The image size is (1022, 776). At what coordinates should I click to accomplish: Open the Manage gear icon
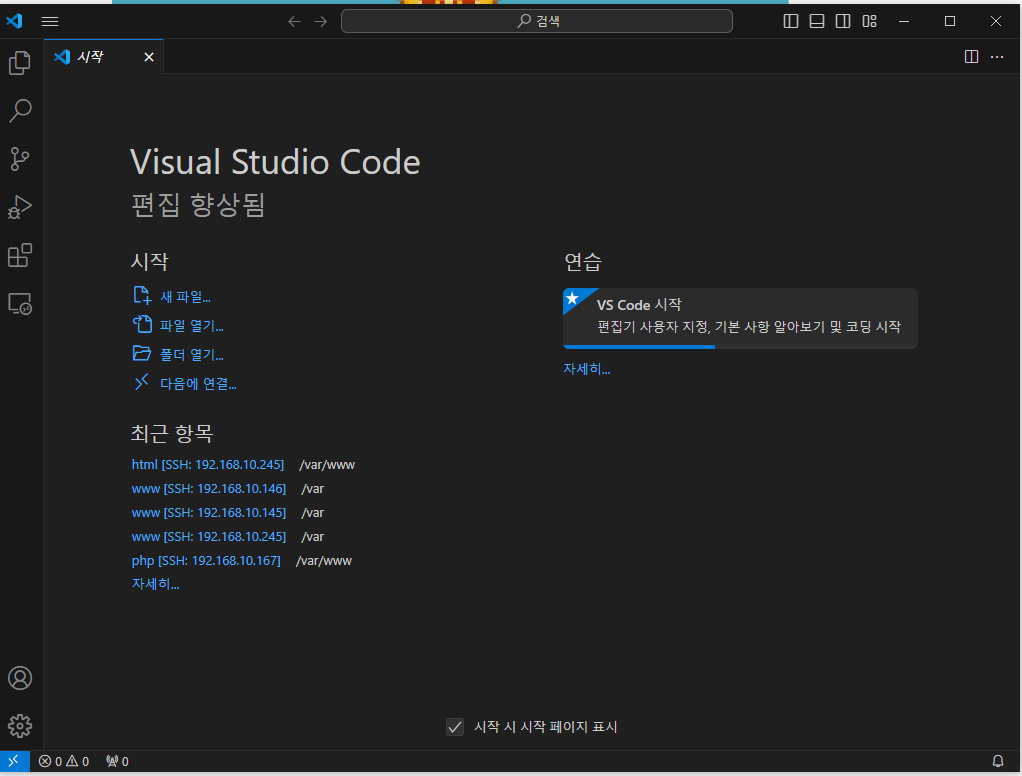20,726
